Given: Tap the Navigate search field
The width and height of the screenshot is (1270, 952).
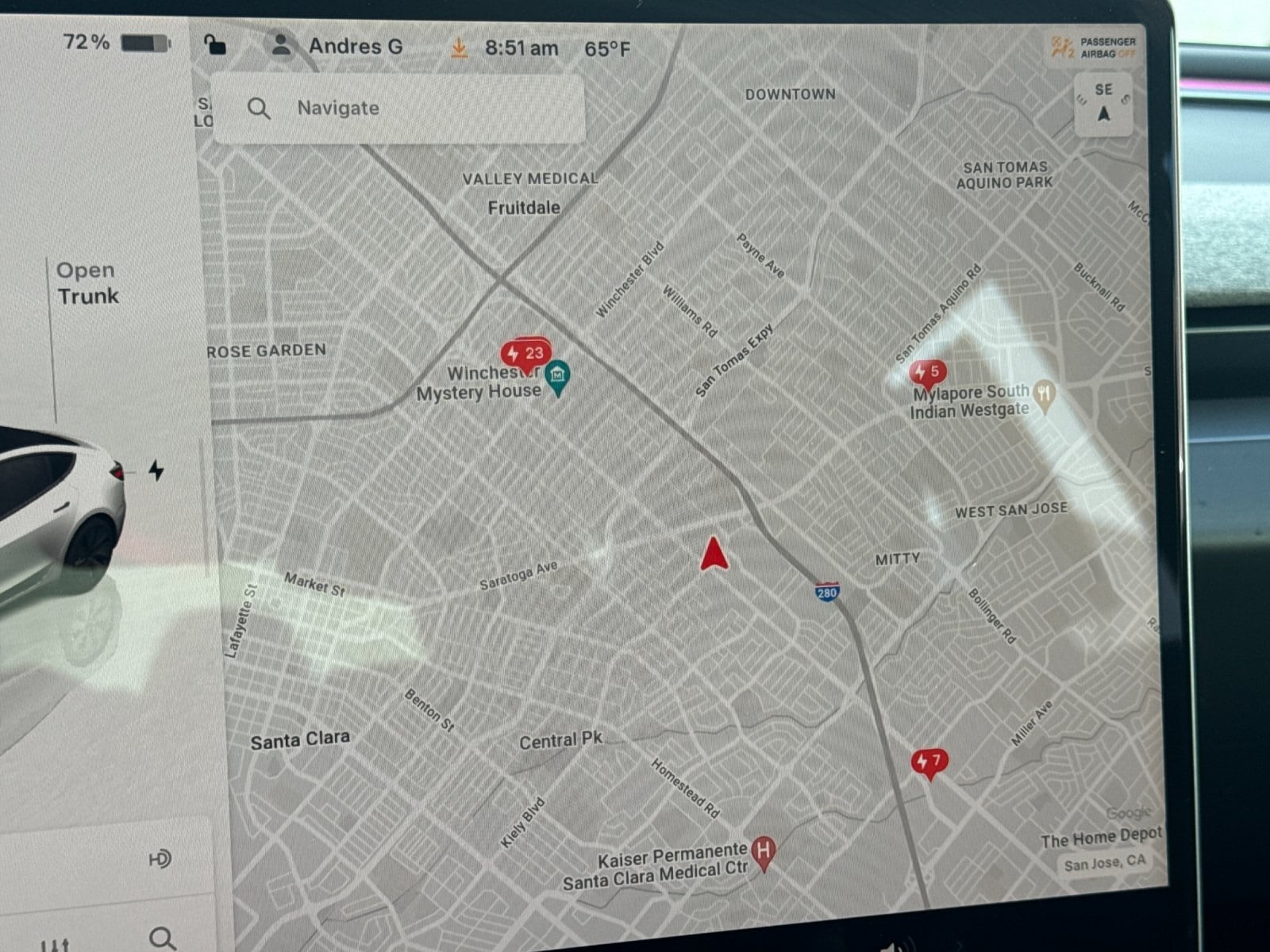Looking at the screenshot, I should tap(398, 108).
